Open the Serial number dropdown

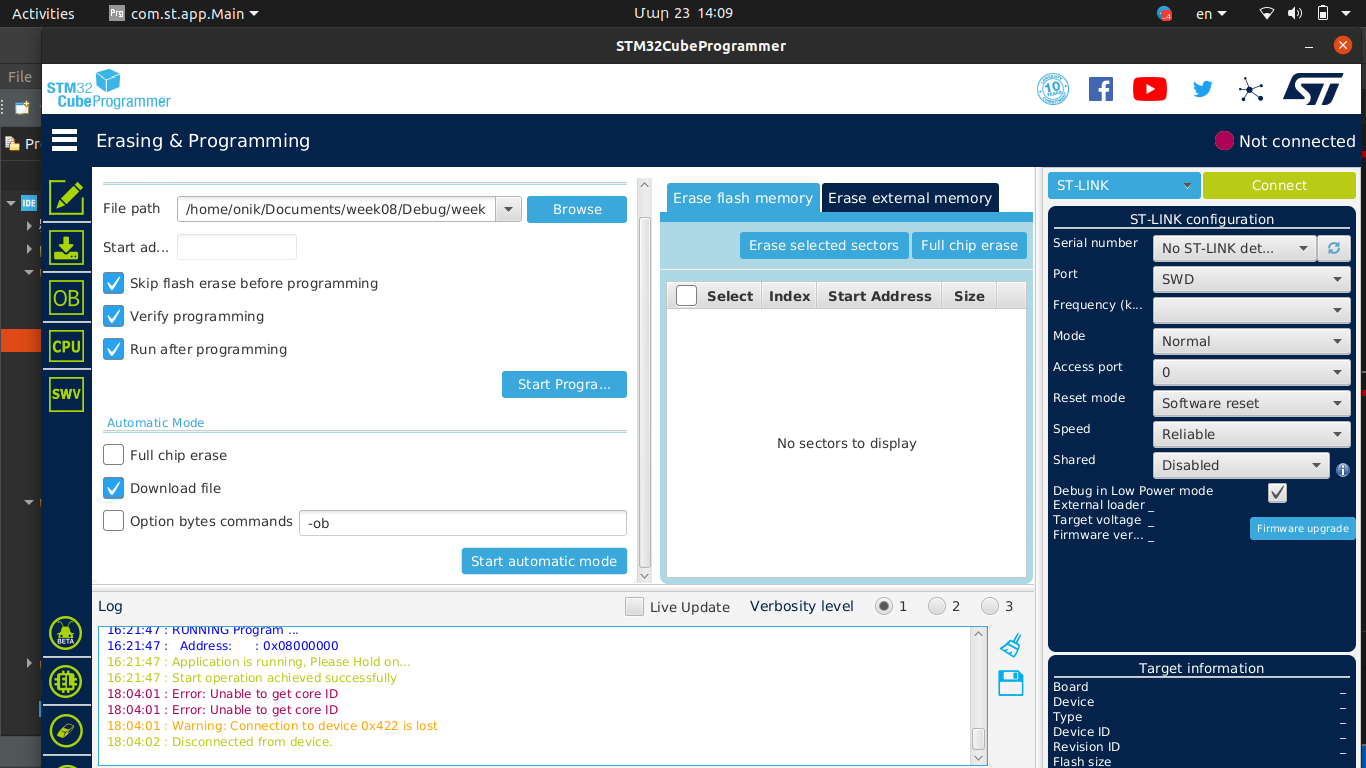tap(1235, 248)
